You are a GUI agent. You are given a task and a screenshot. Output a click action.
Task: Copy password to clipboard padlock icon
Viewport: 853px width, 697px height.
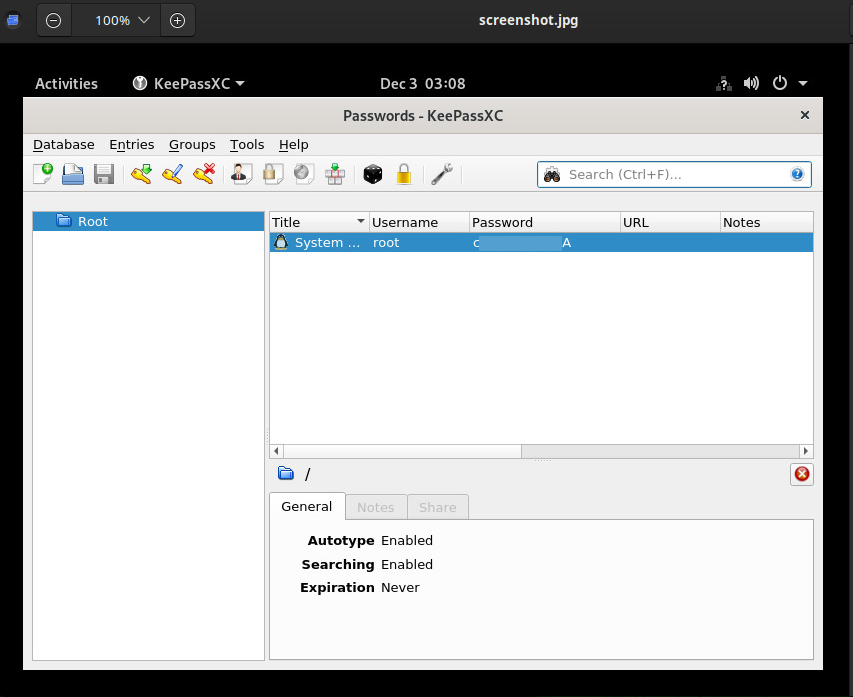273,174
